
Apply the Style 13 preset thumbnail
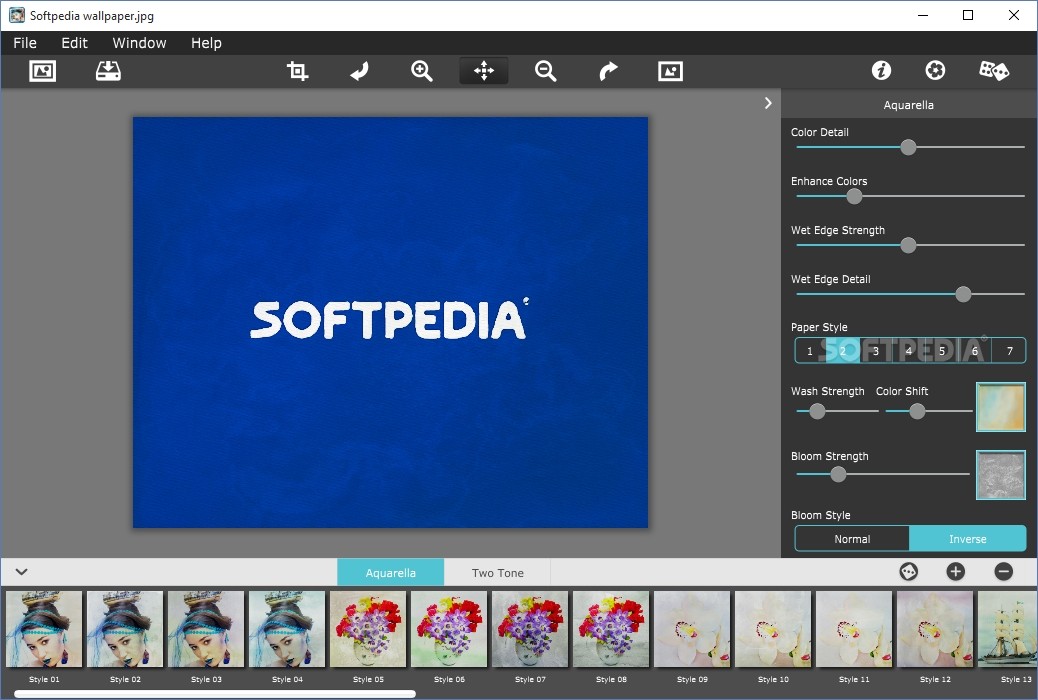click(x=1008, y=629)
